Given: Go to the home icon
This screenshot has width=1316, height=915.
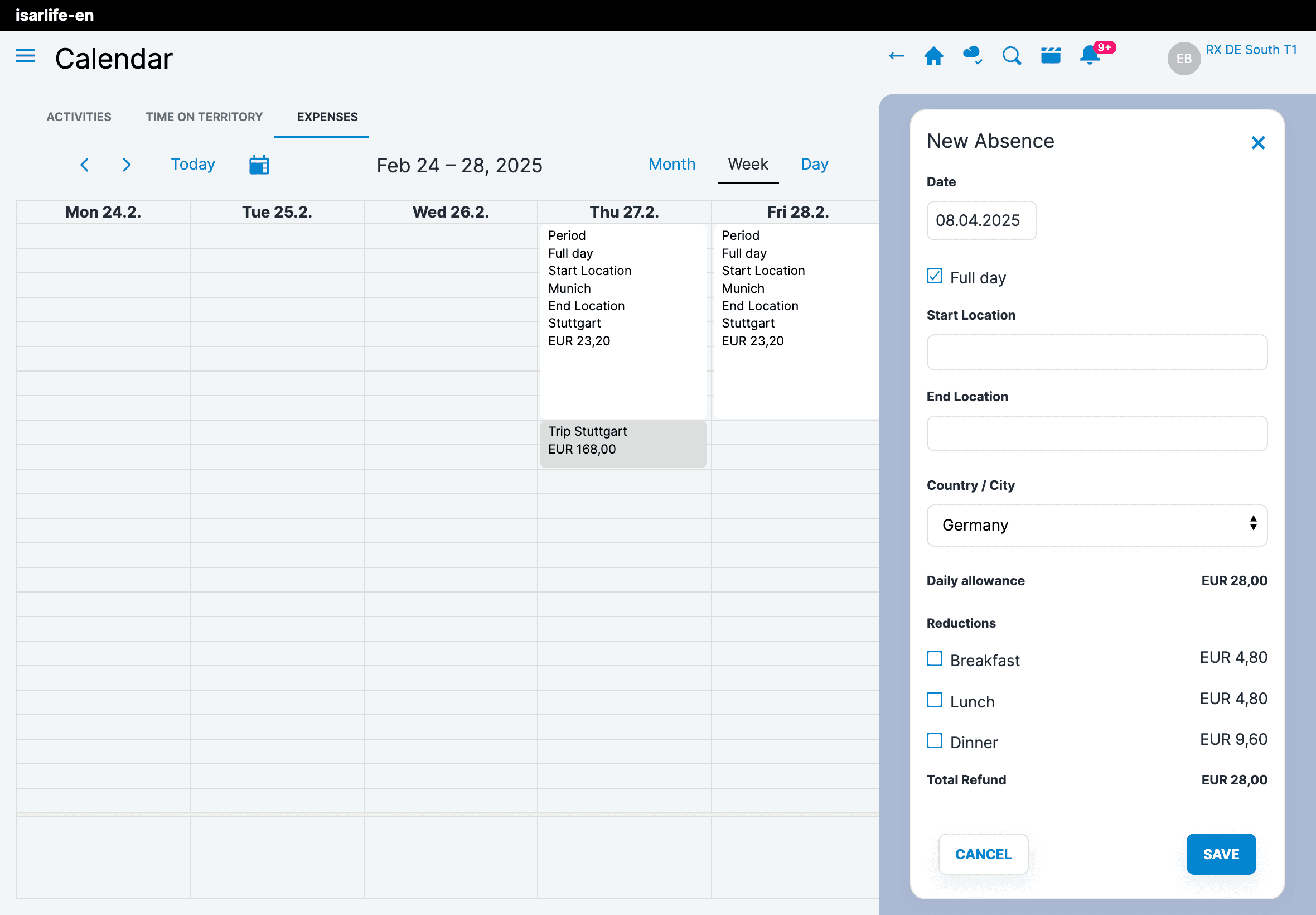Looking at the screenshot, I should pos(933,56).
